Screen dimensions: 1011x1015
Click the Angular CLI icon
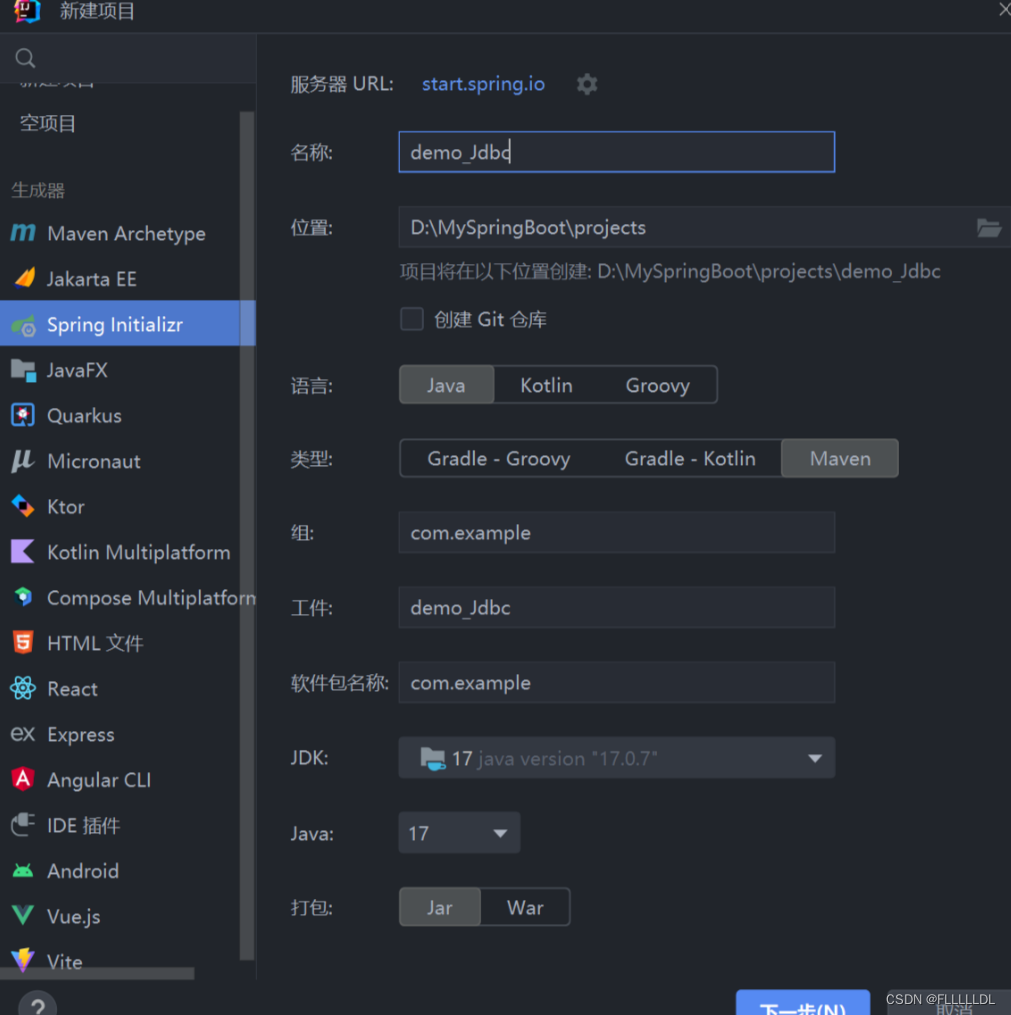(x=23, y=779)
